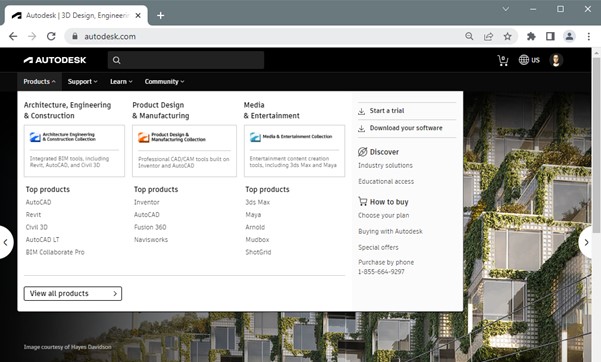601x362 pixels.
Task: Go to next carousel slide
Action: (x=586, y=242)
